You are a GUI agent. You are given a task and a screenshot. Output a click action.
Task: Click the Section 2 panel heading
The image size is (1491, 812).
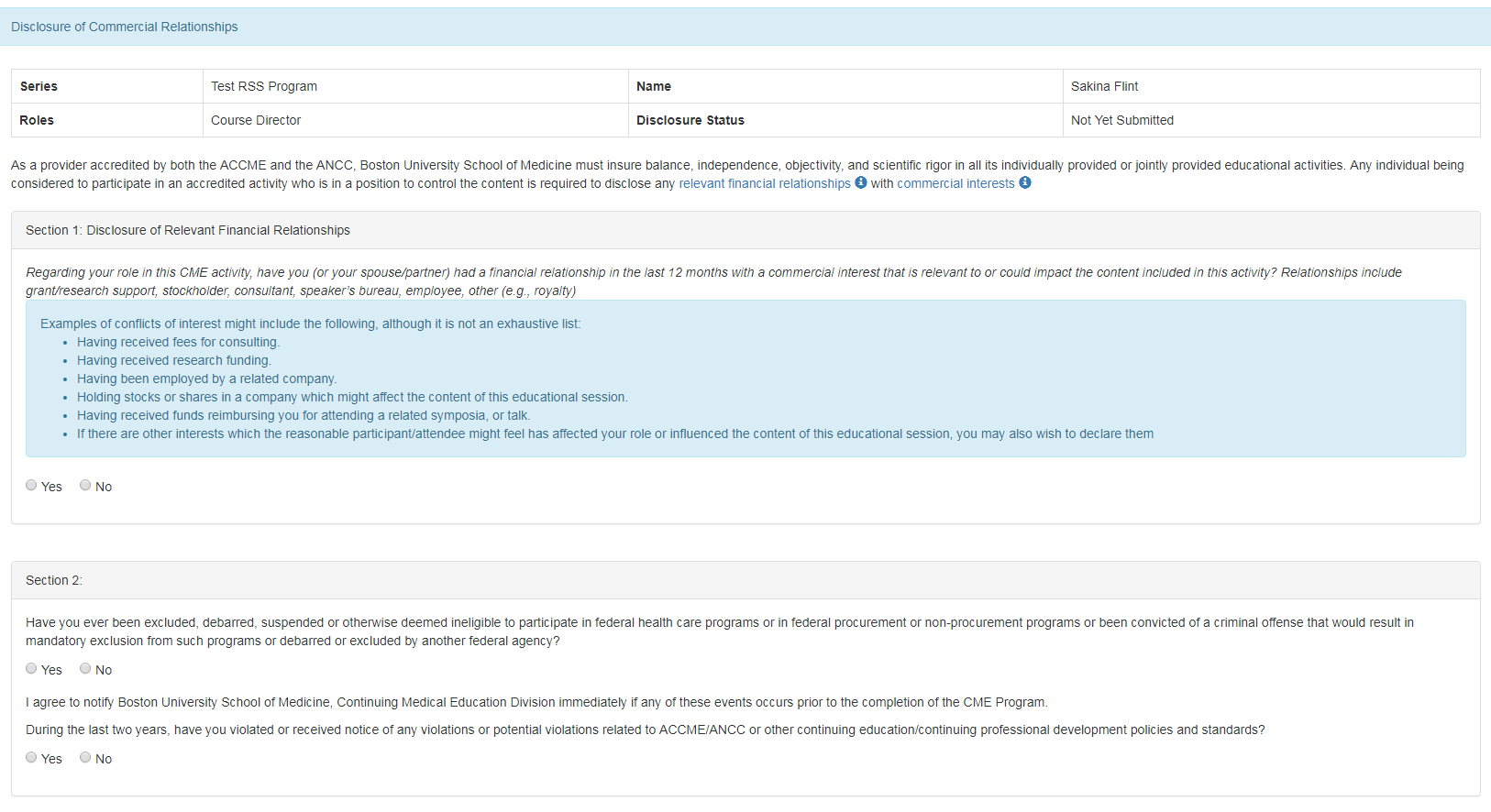tap(745, 580)
